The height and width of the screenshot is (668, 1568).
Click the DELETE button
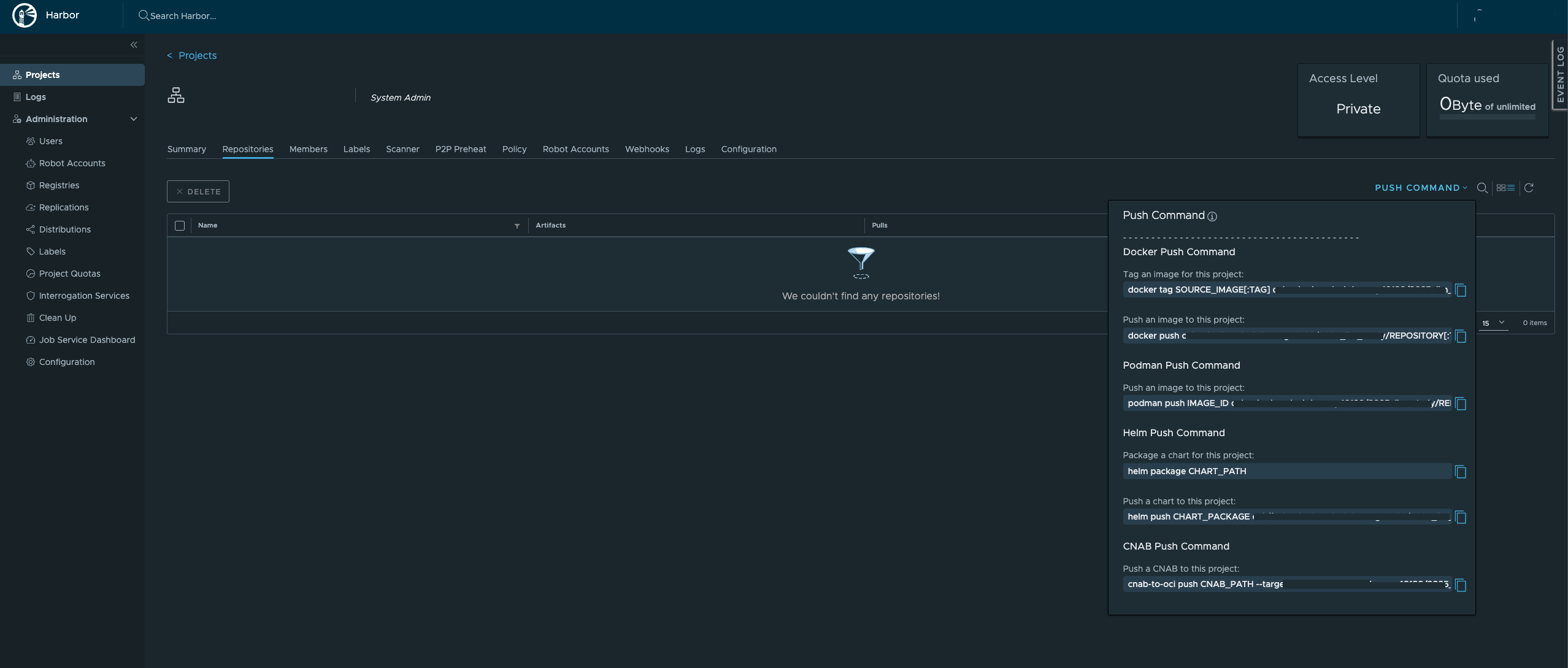click(x=198, y=191)
